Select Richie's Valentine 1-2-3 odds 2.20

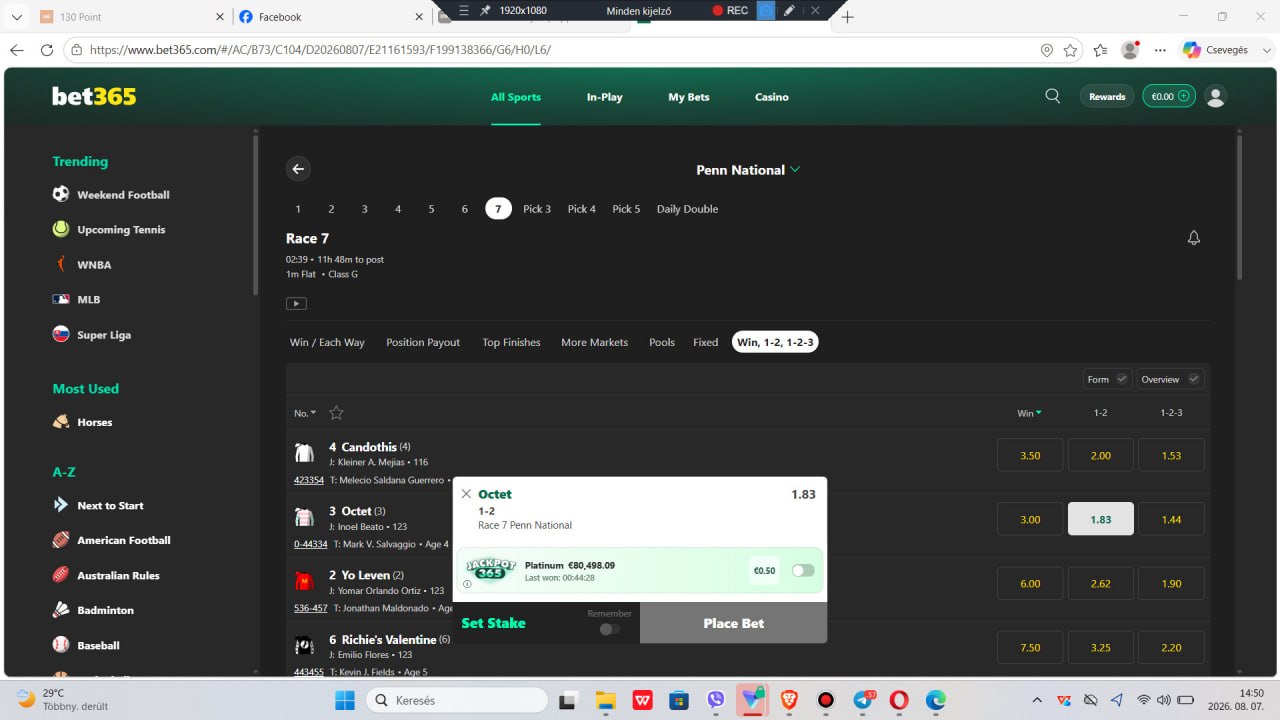pyautogui.click(x=1171, y=647)
